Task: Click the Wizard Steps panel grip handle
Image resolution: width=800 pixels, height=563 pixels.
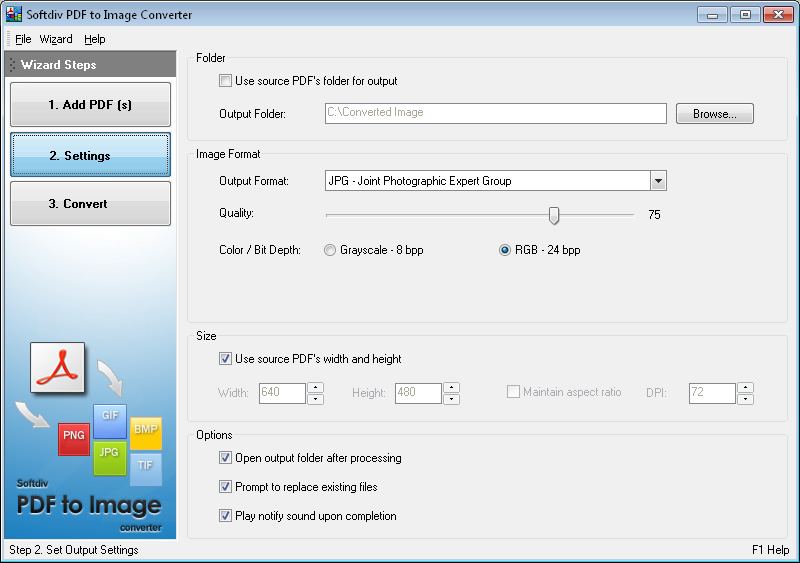Action: click(x=12, y=65)
